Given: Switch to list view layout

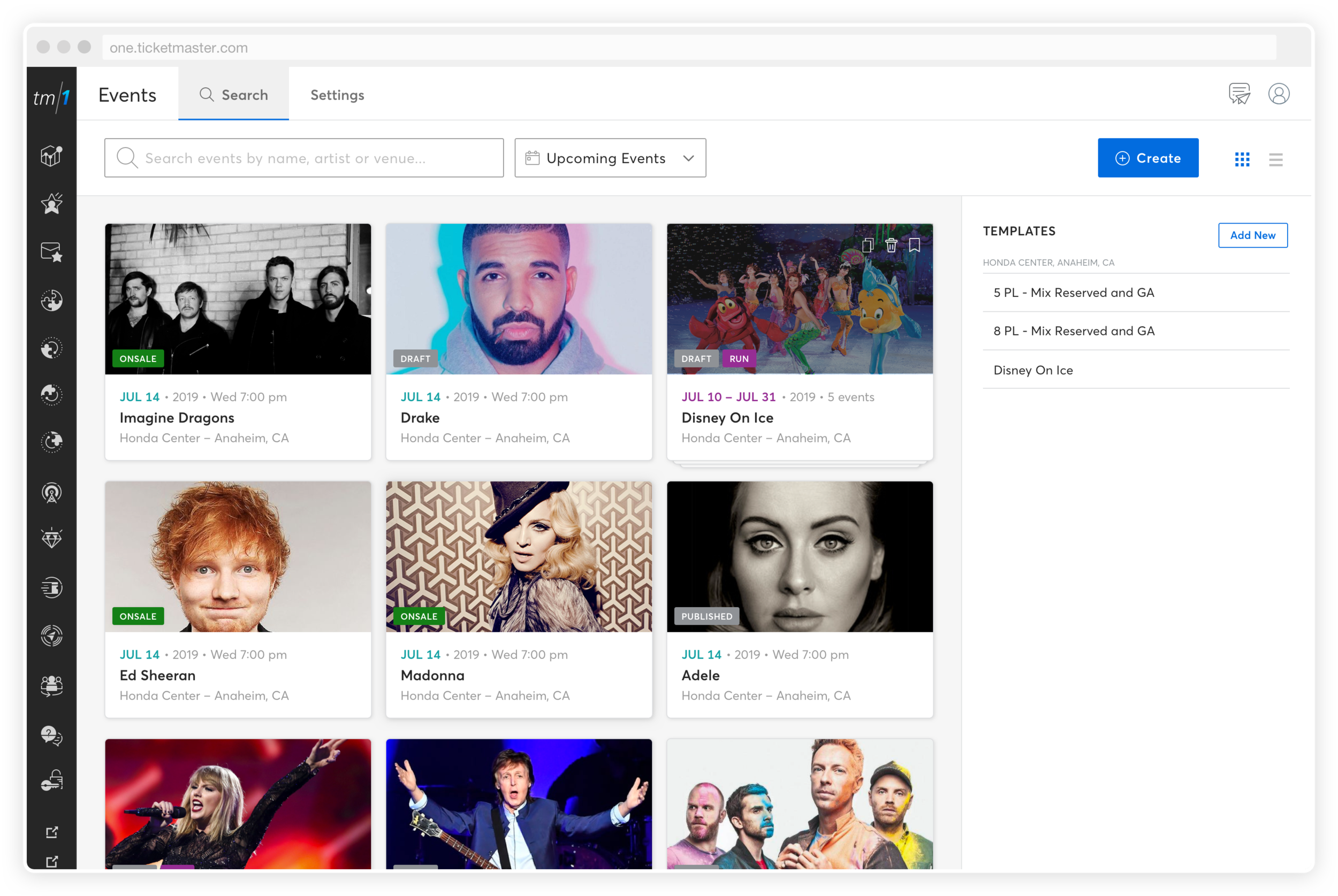Looking at the screenshot, I should (1276, 159).
